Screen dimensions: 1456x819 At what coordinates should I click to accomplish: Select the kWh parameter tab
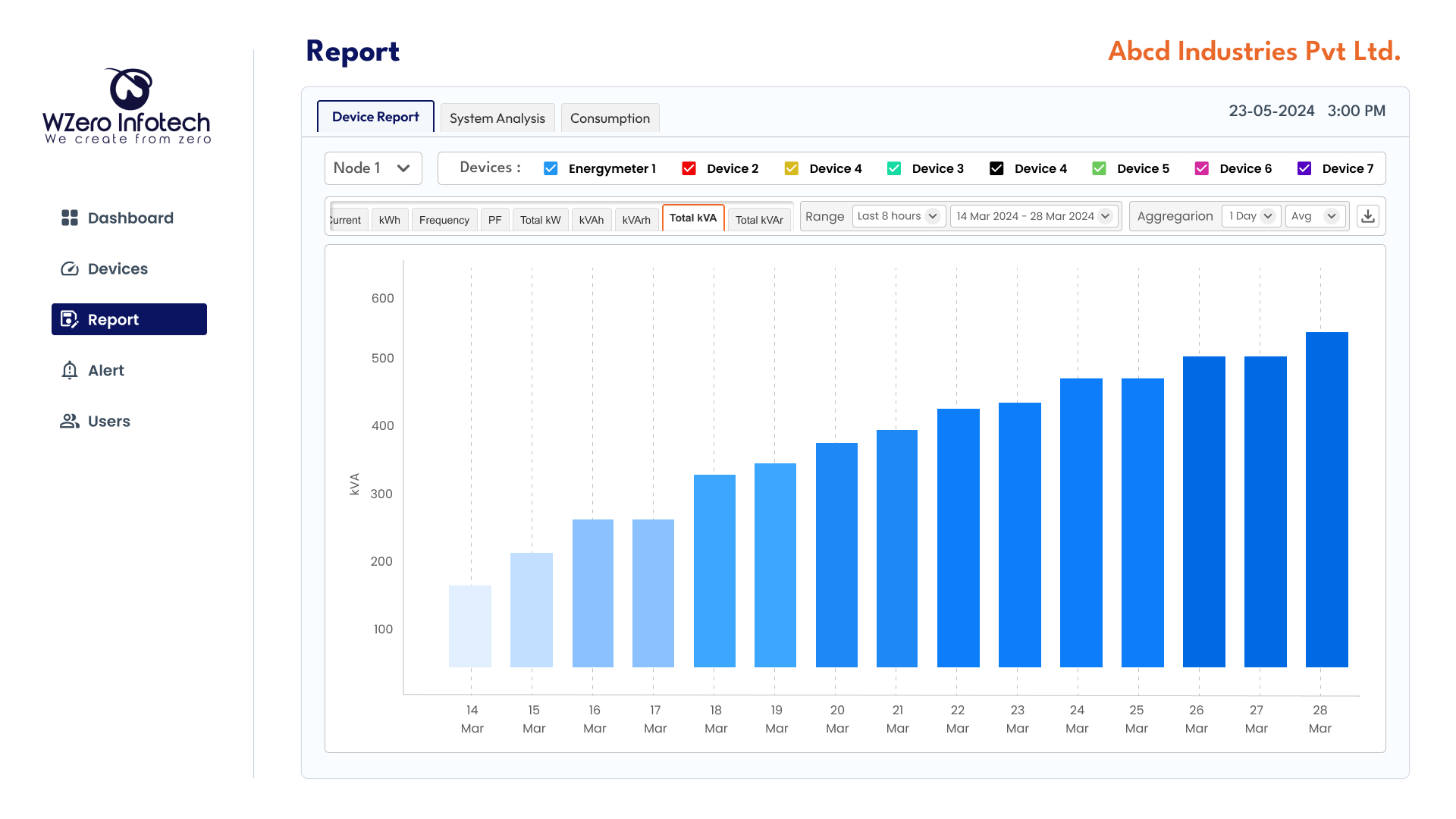coord(390,220)
